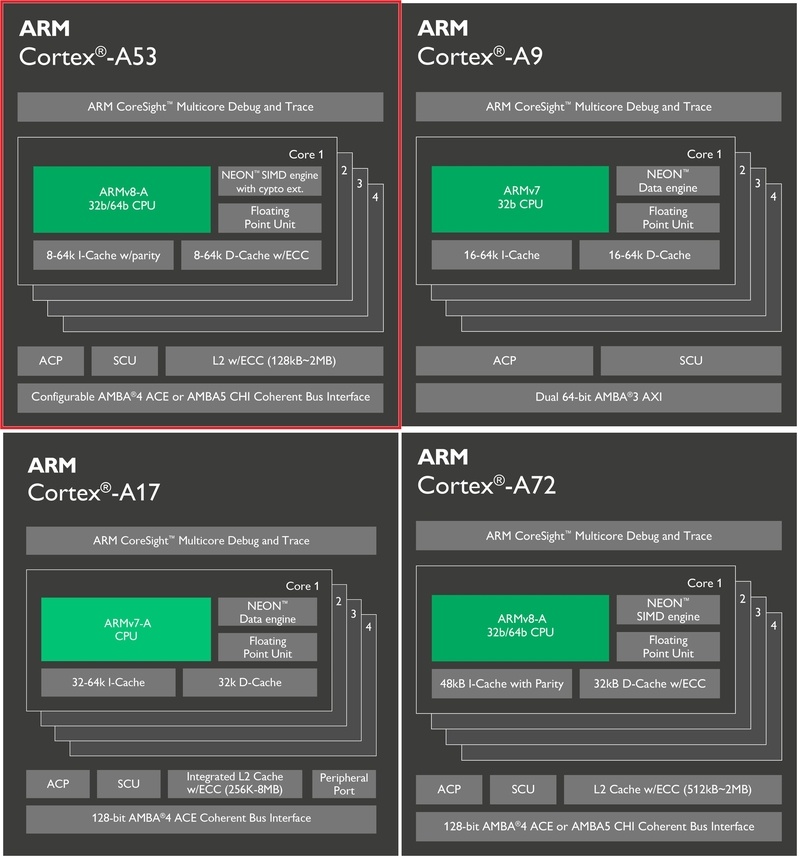Click the 16-64k I-Cache block
The width and height of the screenshot is (800, 859).
point(501,255)
